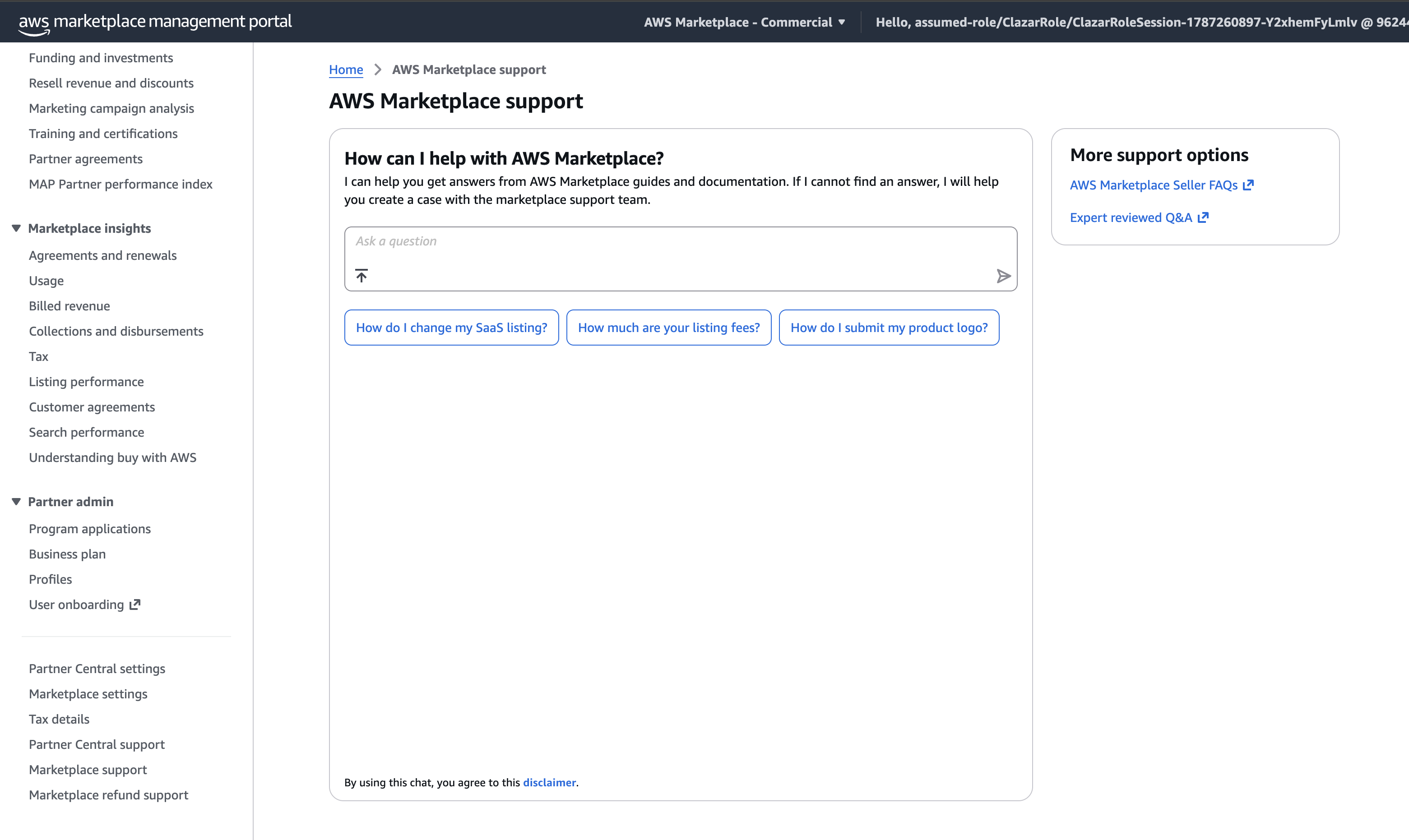Focus the Ask a question field
The height and width of the screenshot is (840, 1409).
pyautogui.click(x=681, y=258)
